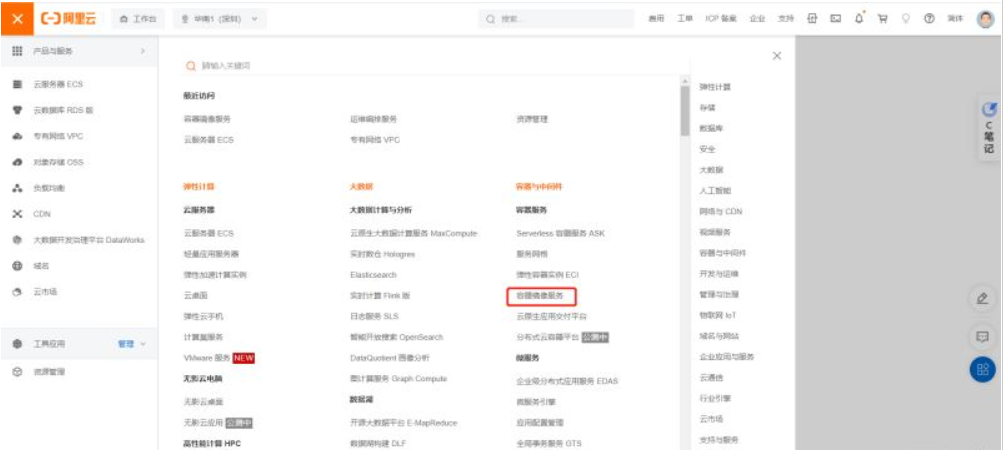Screen dimensions: 1003x450
Task: Select 网络与 CDN in the right index
Action: coord(721,211)
